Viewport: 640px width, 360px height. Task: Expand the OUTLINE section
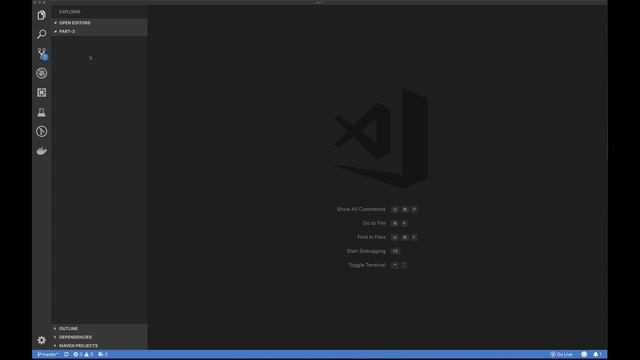click(100, 329)
